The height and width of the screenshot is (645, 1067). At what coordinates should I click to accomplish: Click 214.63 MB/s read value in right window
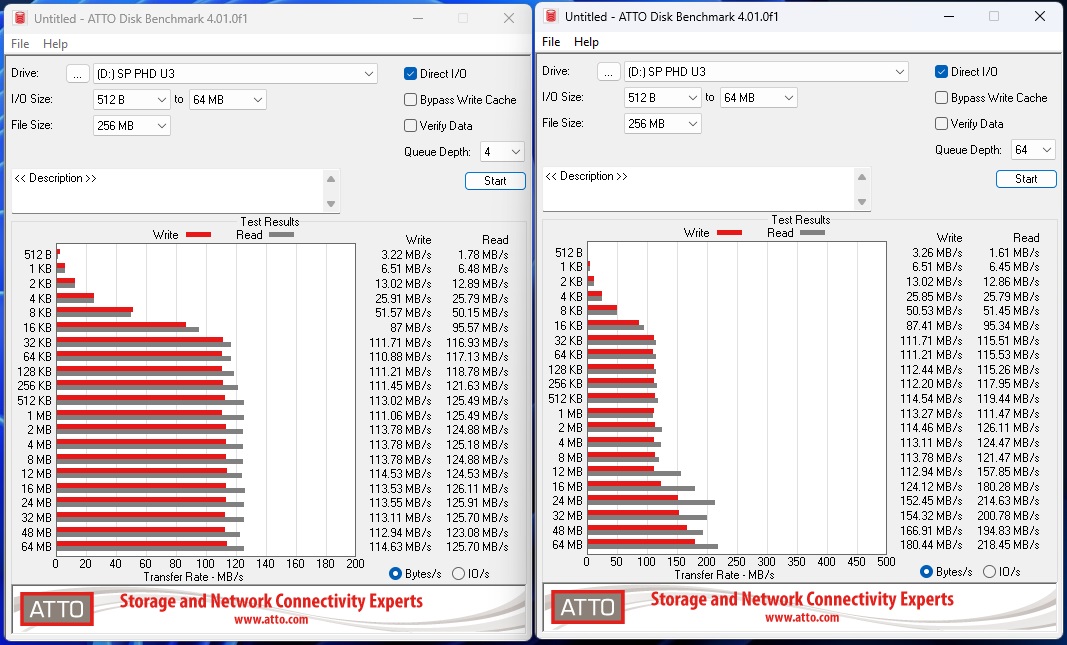tap(1008, 501)
